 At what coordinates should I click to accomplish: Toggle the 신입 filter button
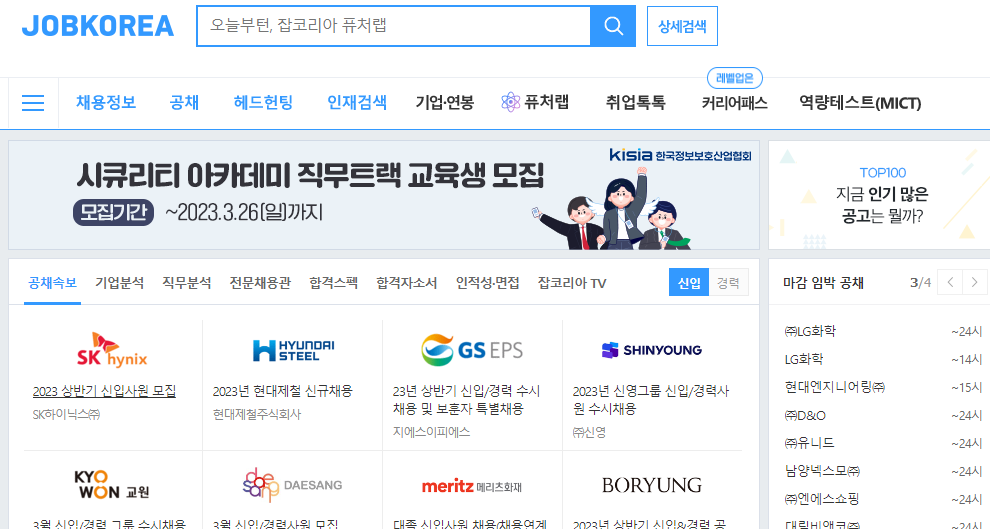tap(689, 283)
